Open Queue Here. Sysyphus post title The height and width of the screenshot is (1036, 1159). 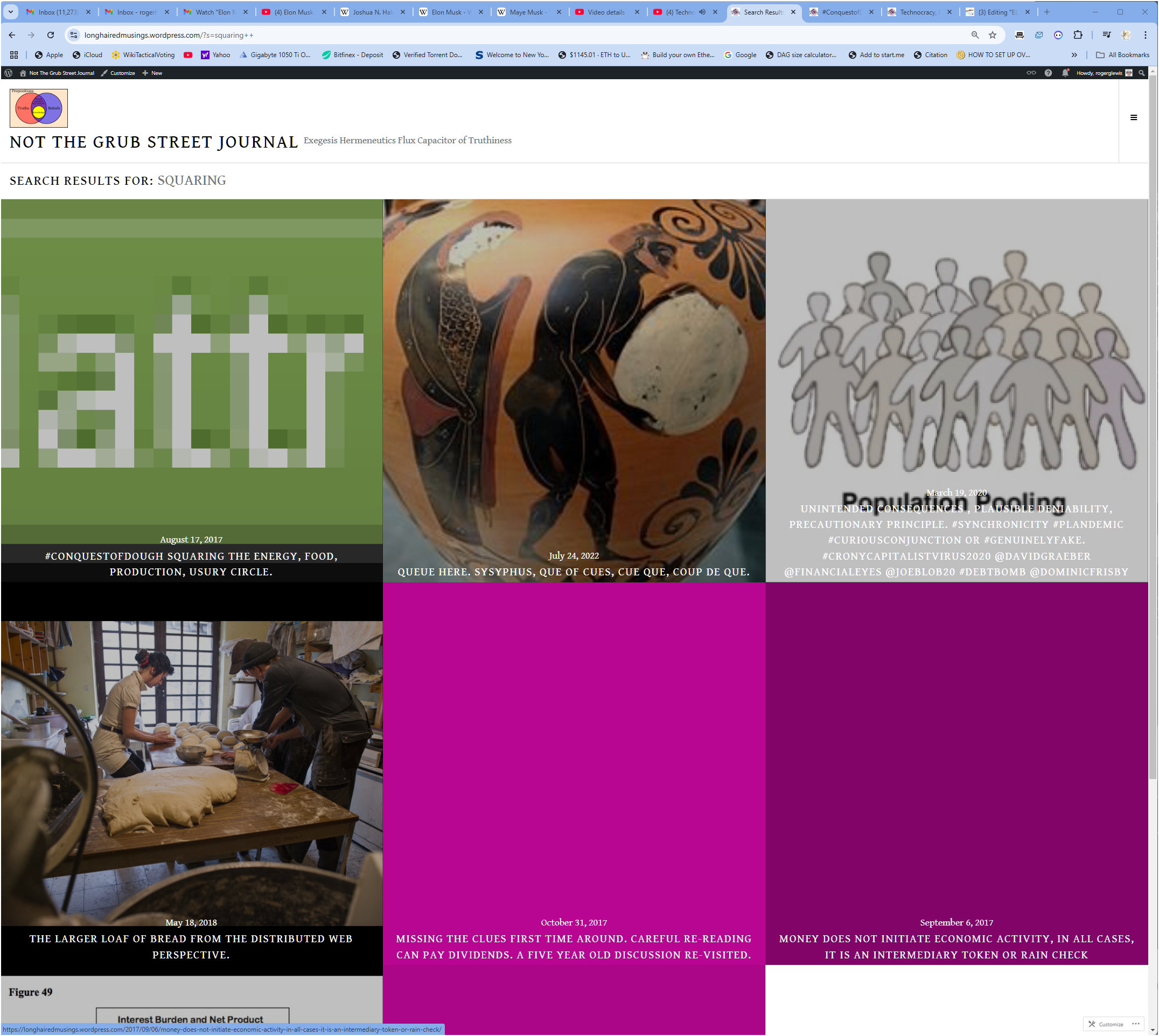574,572
